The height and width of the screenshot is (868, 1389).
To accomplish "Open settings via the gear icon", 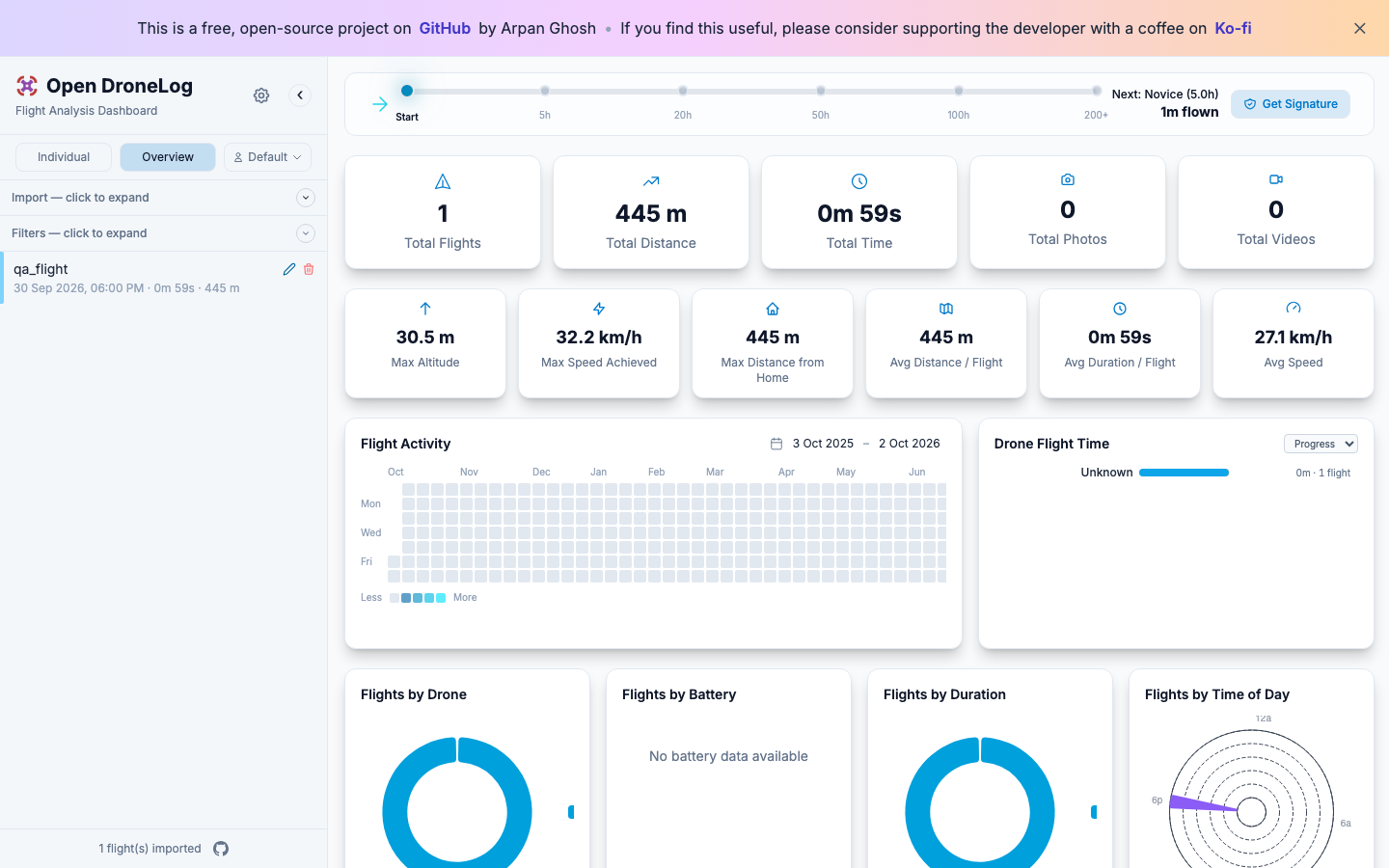I will 261,95.
